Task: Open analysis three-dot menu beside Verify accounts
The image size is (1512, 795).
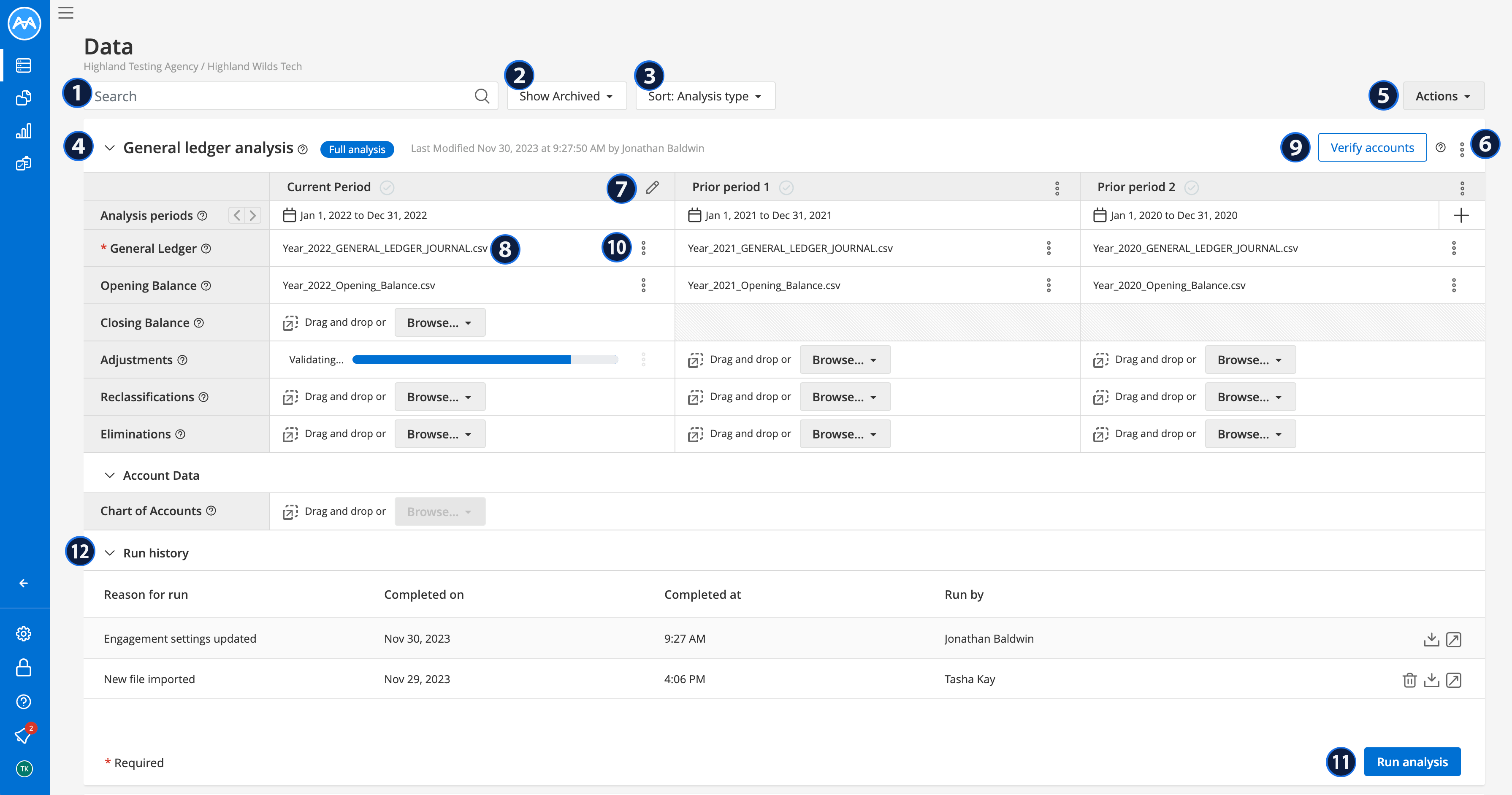Action: point(1461,149)
